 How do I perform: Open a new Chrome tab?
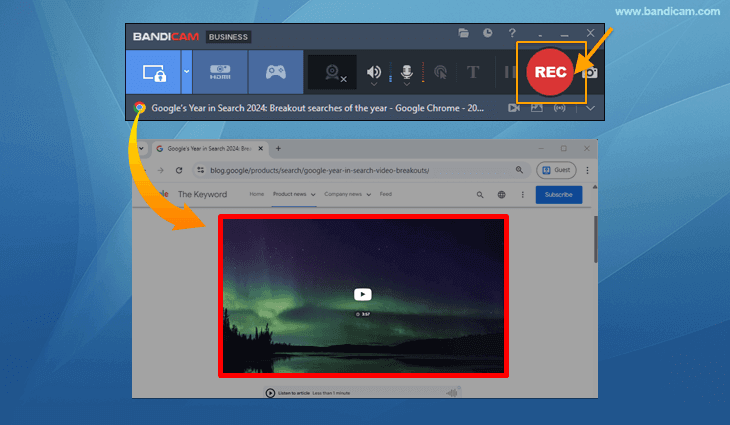pos(278,148)
